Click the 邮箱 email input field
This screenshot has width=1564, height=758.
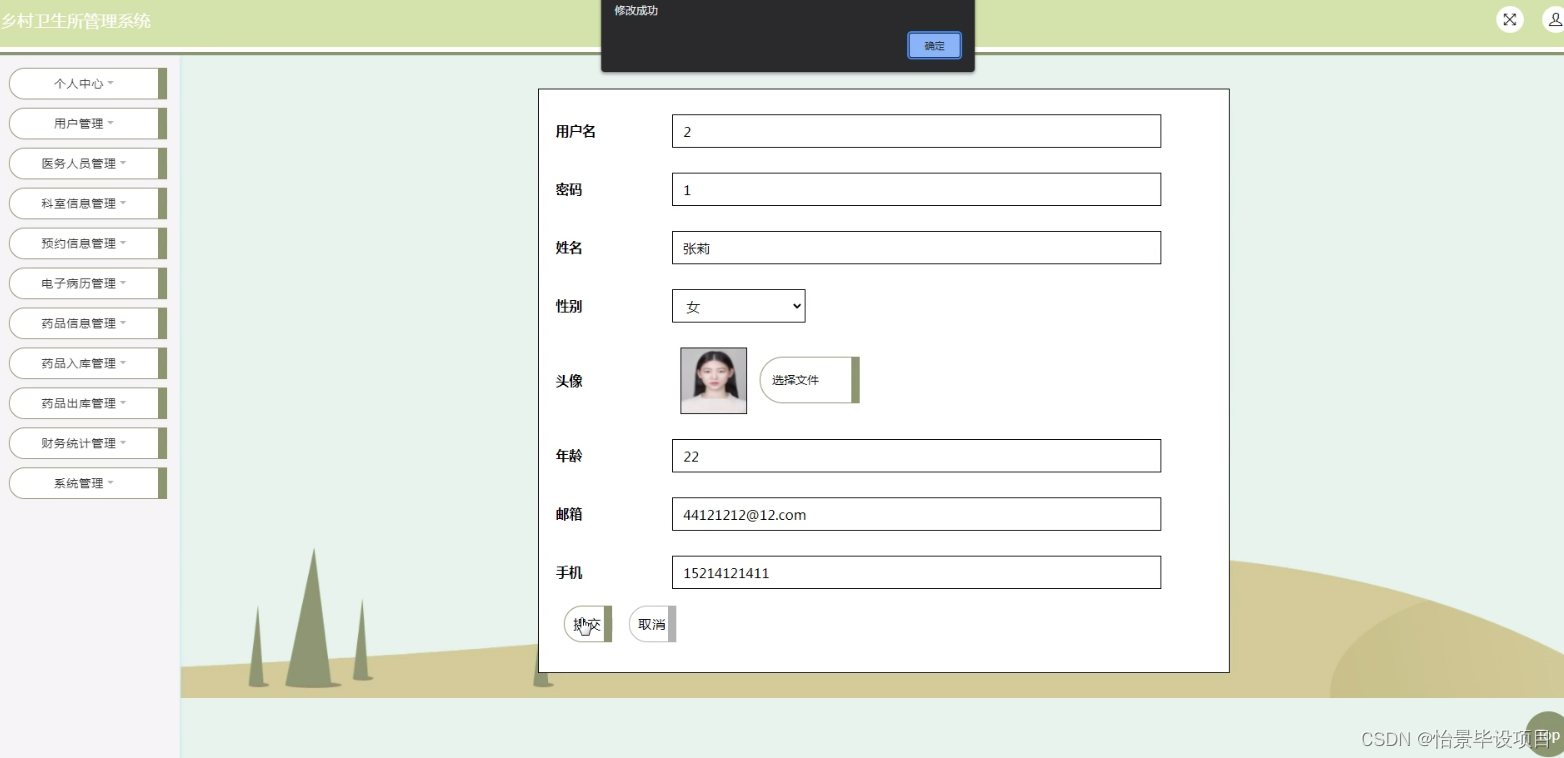tap(915, 514)
